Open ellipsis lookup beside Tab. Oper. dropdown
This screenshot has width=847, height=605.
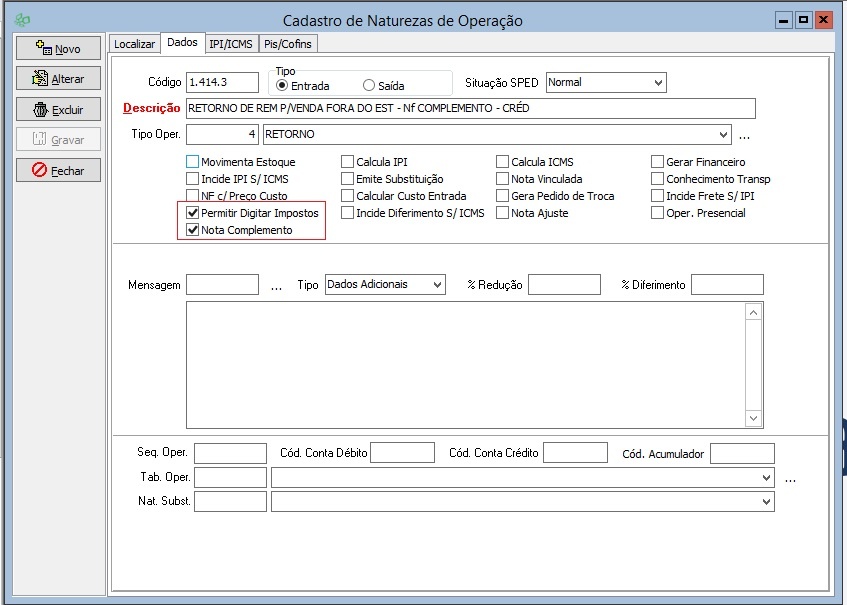click(790, 479)
